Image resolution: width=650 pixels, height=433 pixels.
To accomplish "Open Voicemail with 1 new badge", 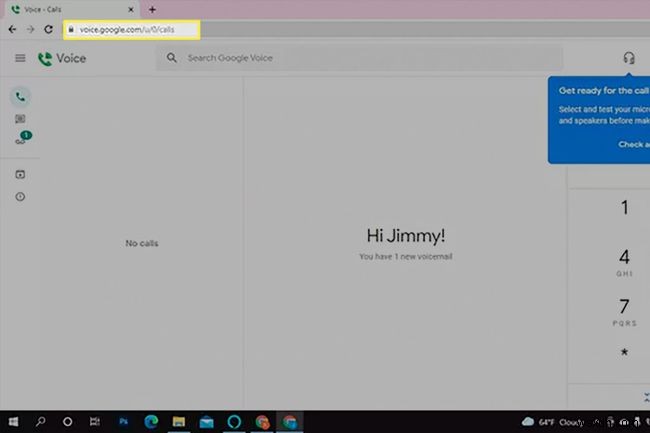I will 22,138.
